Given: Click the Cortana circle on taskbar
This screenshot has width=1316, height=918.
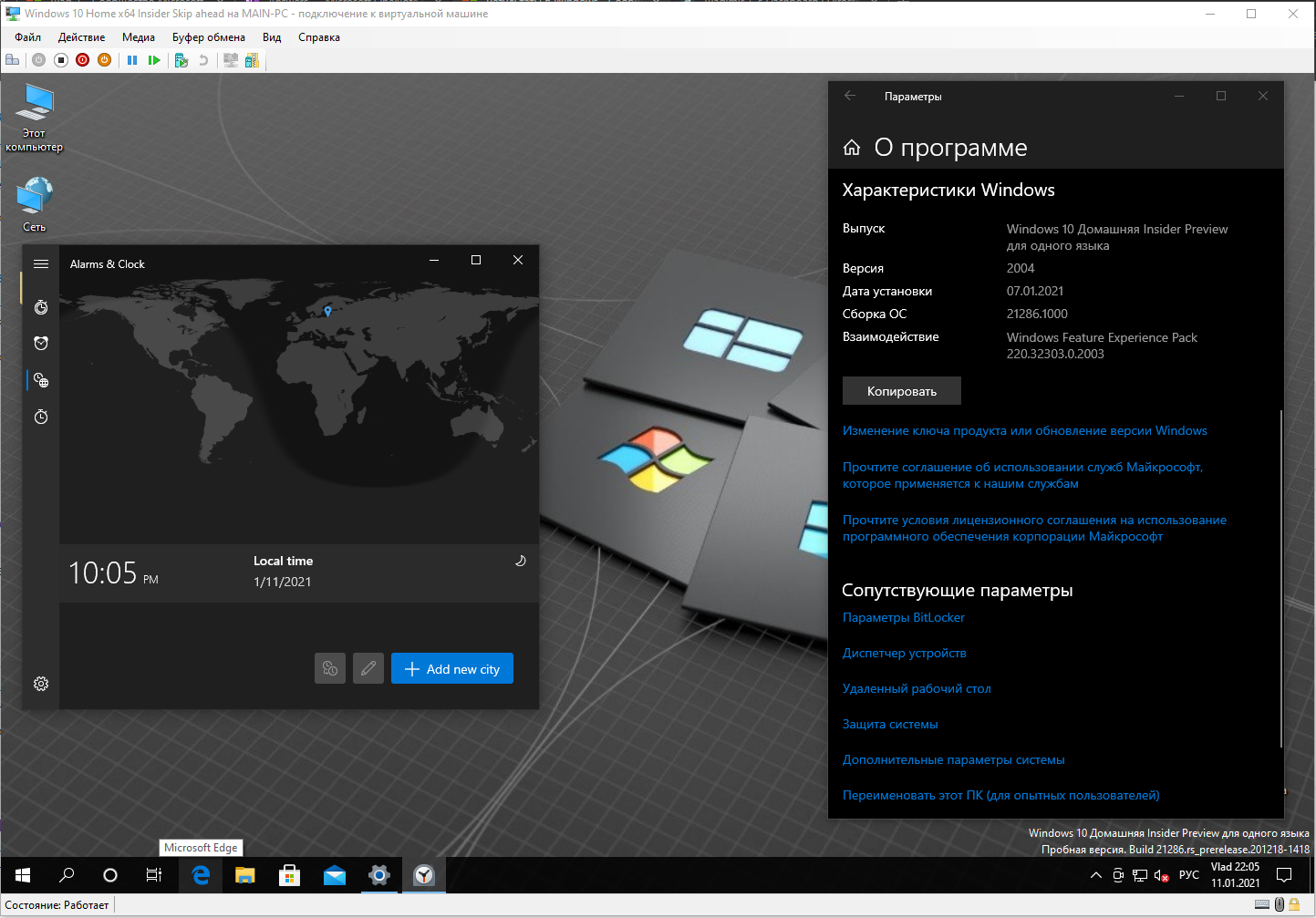Looking at the screenshot, I should 110,875.
